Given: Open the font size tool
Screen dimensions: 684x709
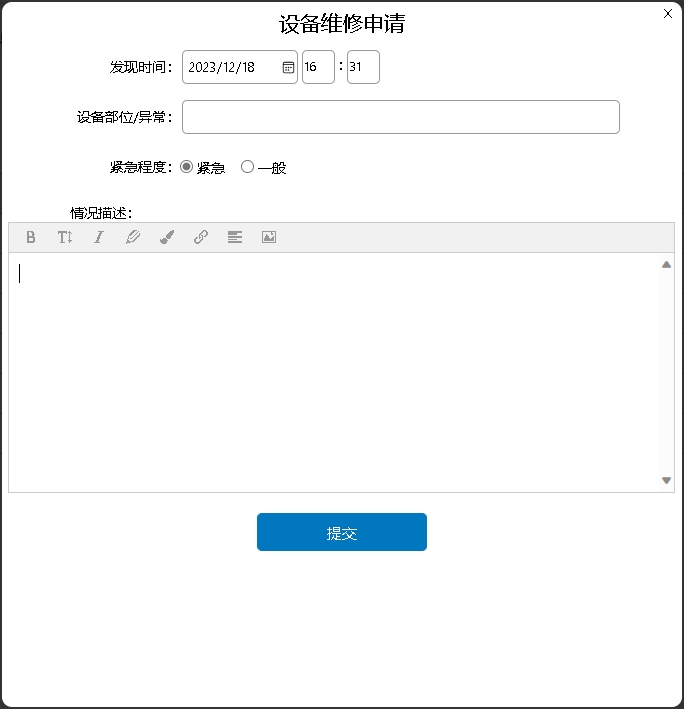Looking at the screenshot, I should point(65,237).
